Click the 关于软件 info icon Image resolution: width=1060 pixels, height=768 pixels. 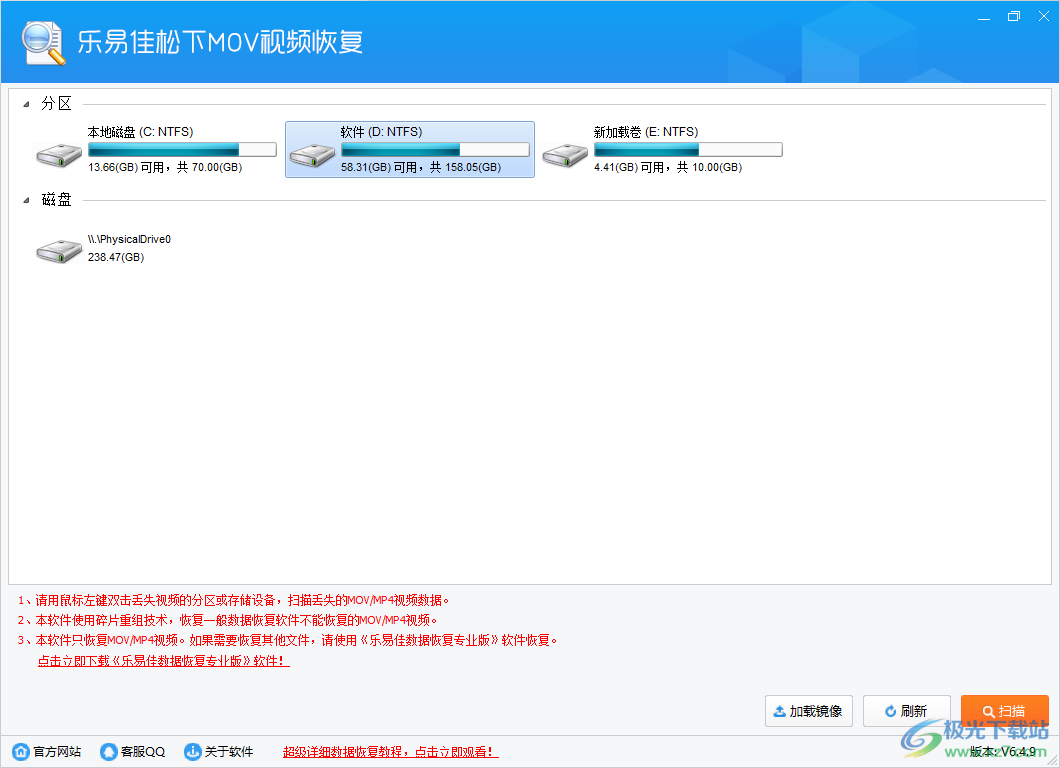(x=191, y=751)
